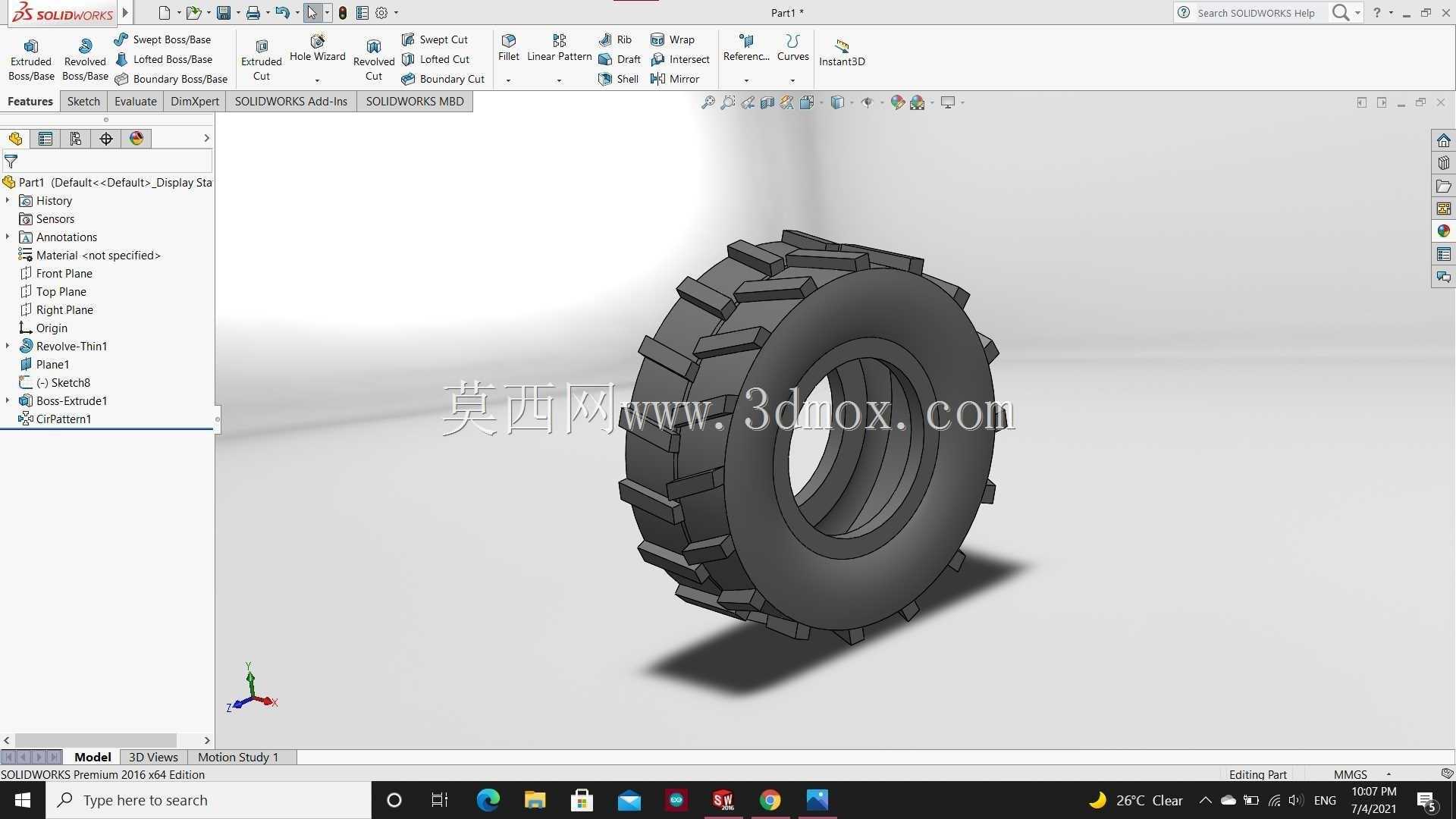Open the Curves tool
Viewport: 1456px width, 819px height.
coord(792,48)
